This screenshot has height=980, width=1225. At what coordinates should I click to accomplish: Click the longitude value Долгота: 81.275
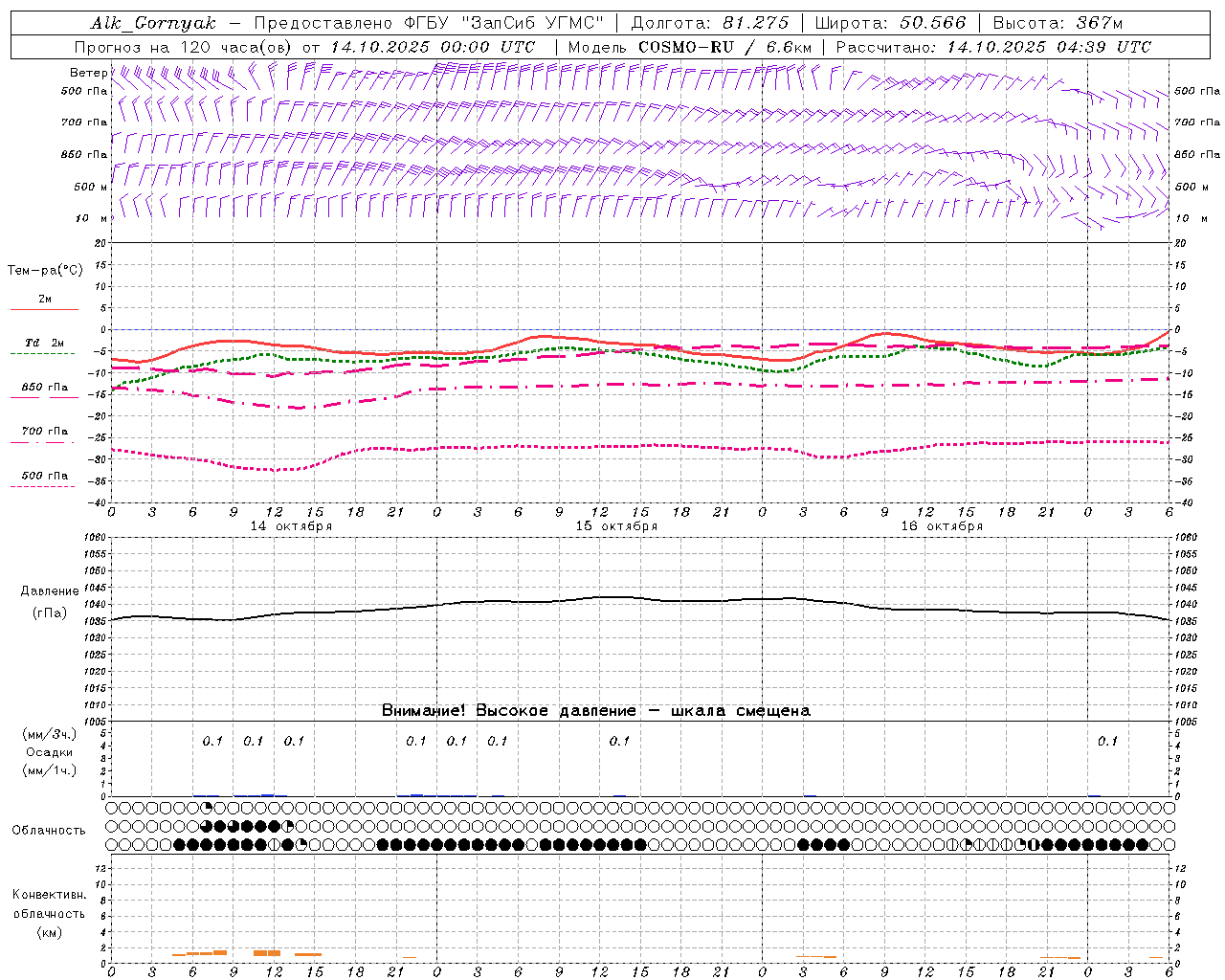click(x=710, y=23)
